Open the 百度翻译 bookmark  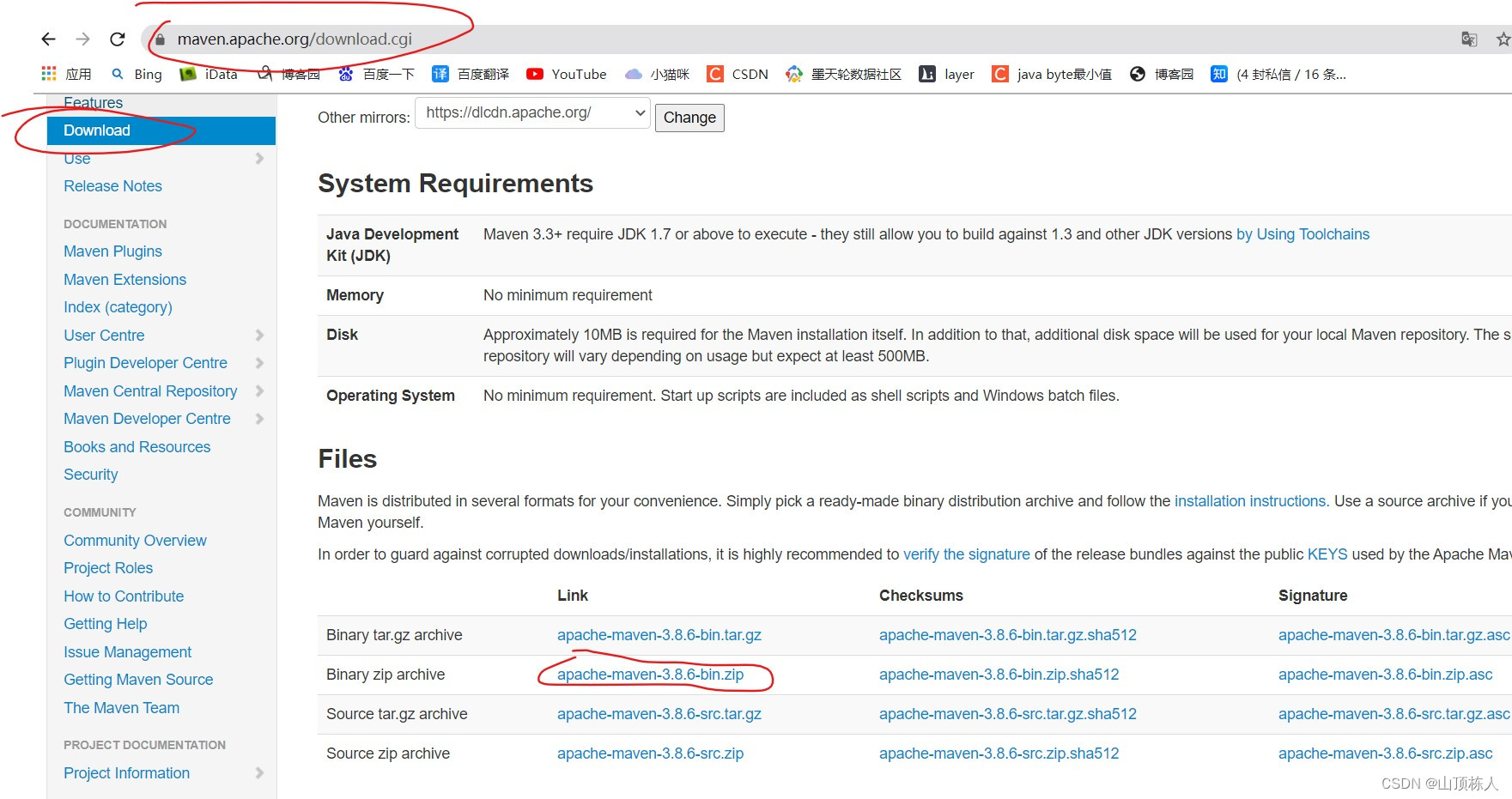pyautogui.click(x=471, y=74)
